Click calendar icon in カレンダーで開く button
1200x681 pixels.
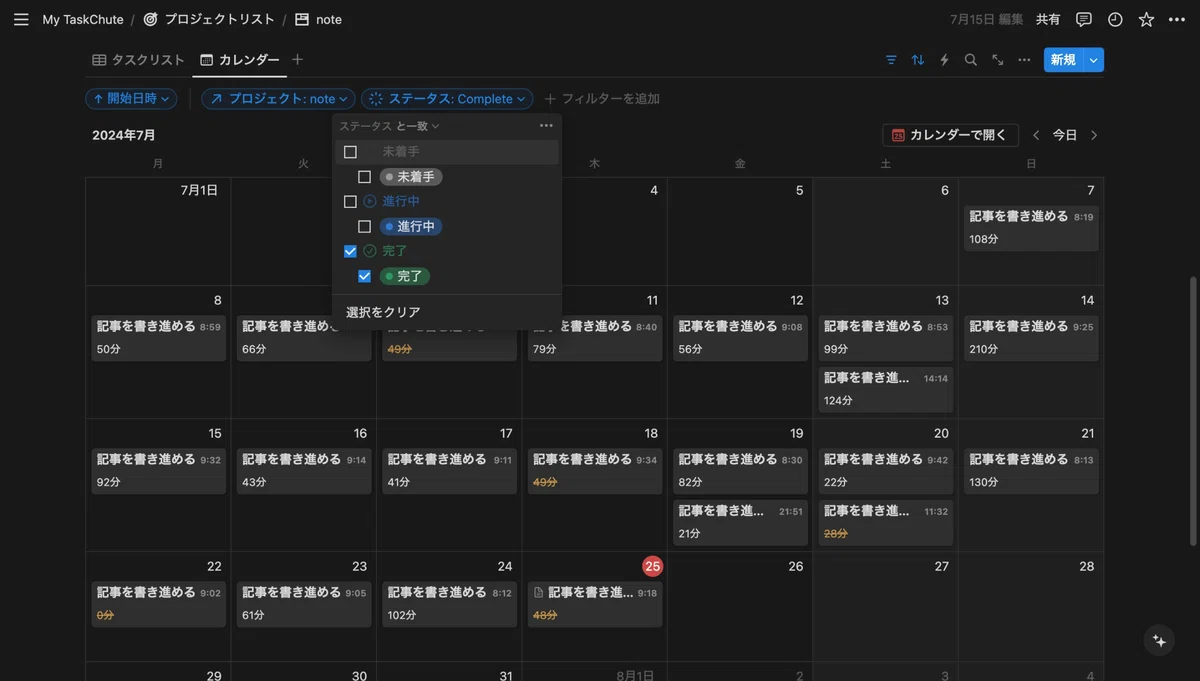[x=898, y=135]
